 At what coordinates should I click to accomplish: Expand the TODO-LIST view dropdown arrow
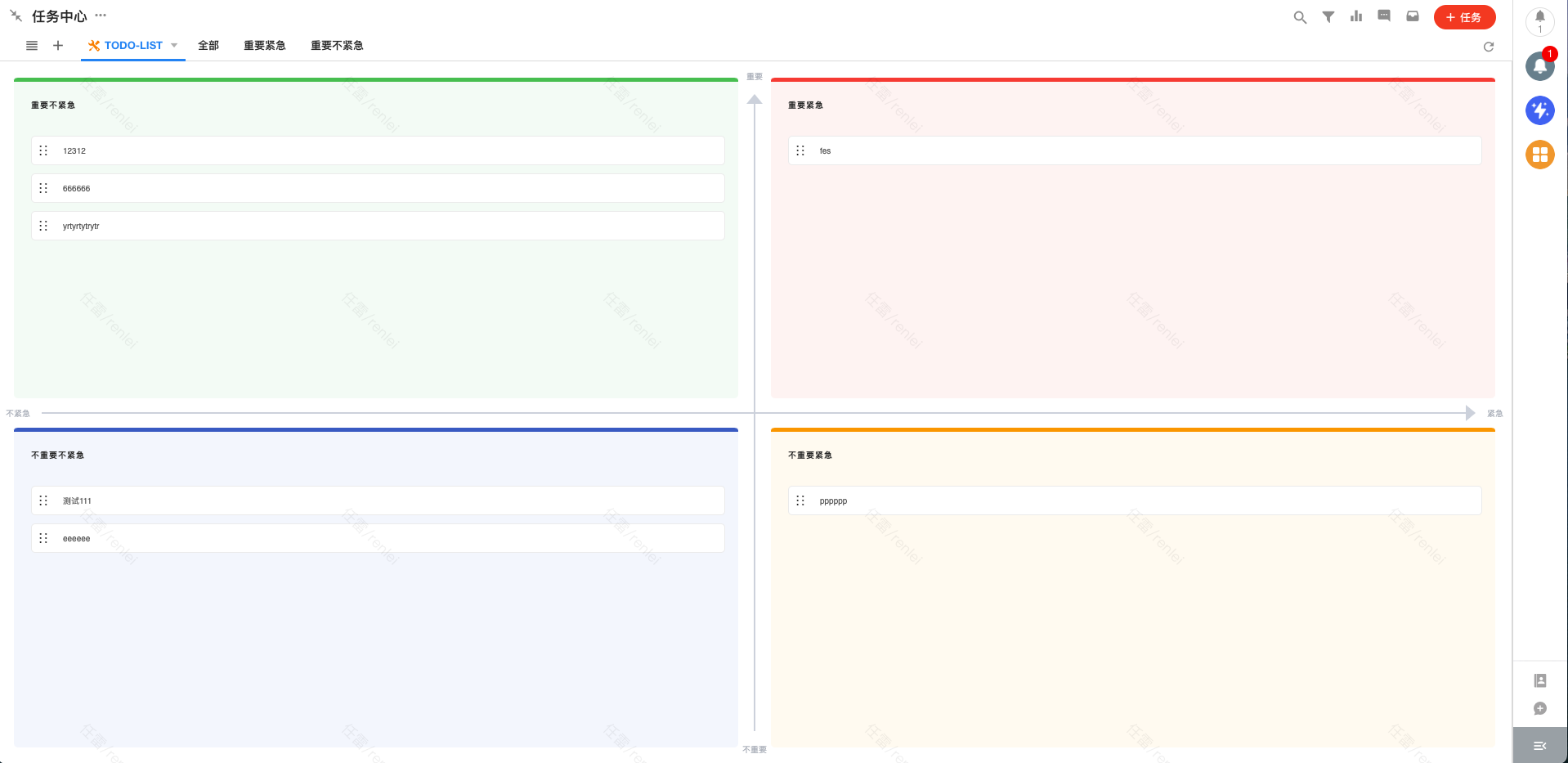point(174,46)
